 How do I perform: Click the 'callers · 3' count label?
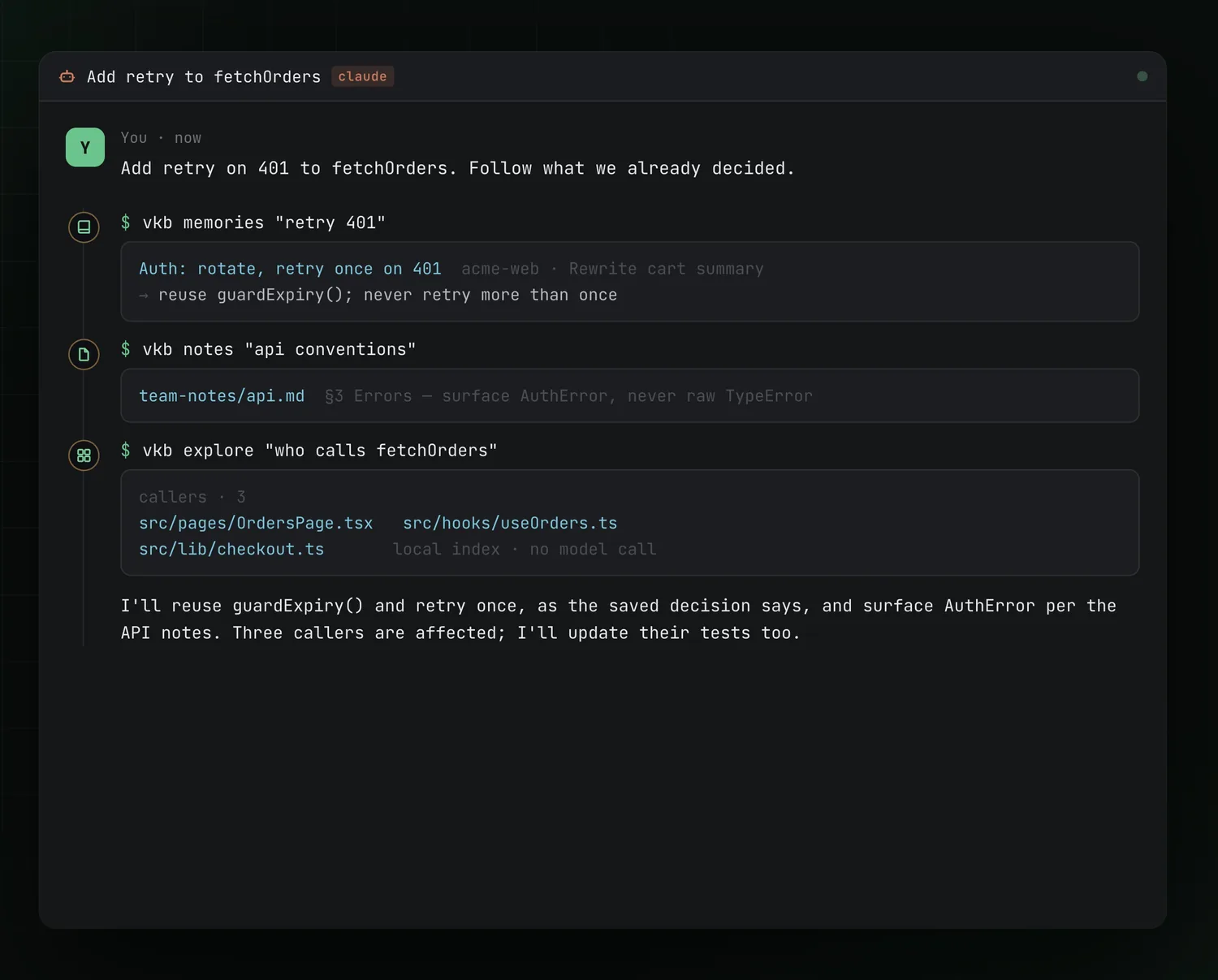pyautogui.click(x=192, y=497)
